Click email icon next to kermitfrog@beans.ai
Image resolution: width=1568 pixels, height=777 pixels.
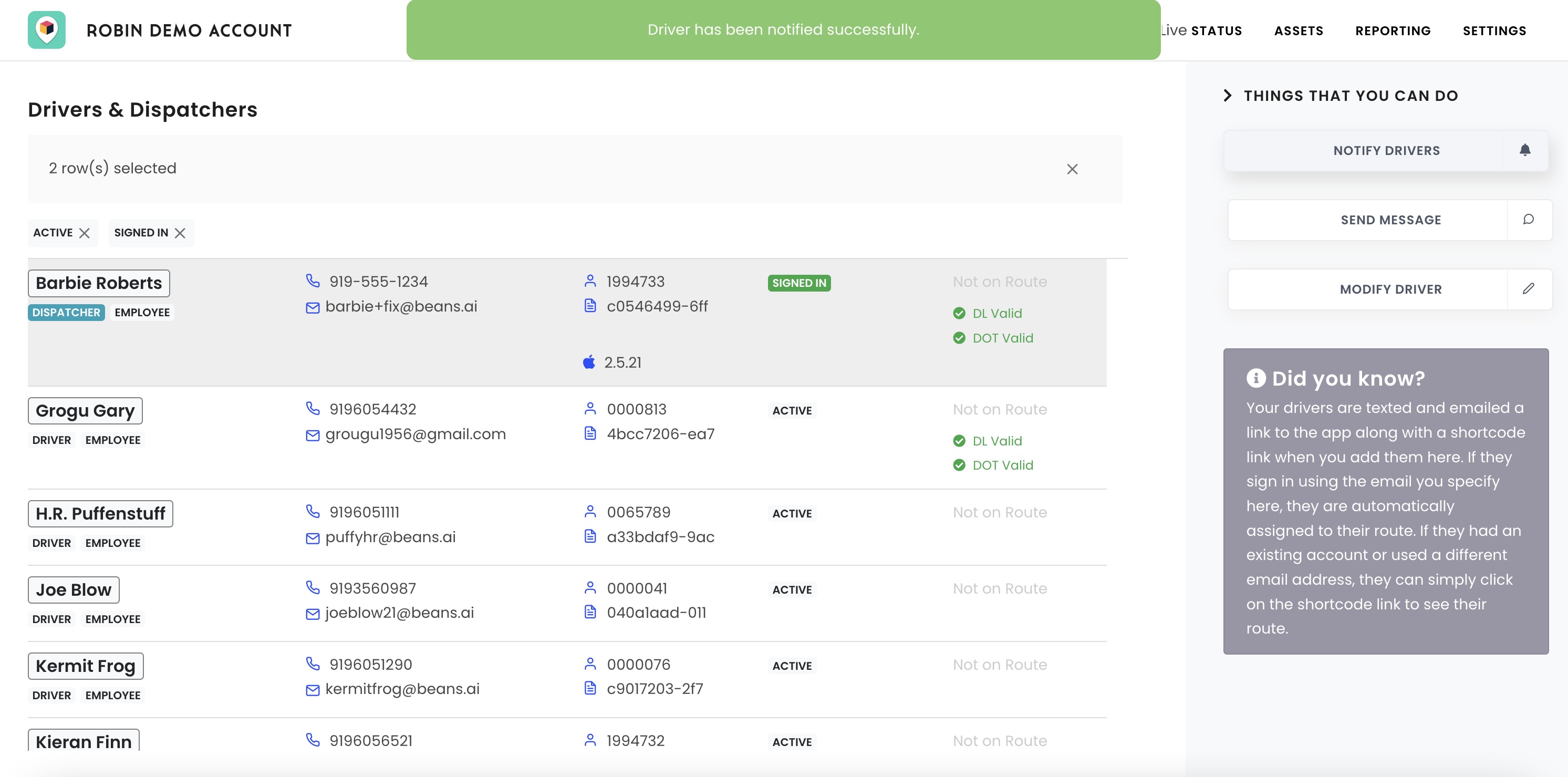(312, 690)
